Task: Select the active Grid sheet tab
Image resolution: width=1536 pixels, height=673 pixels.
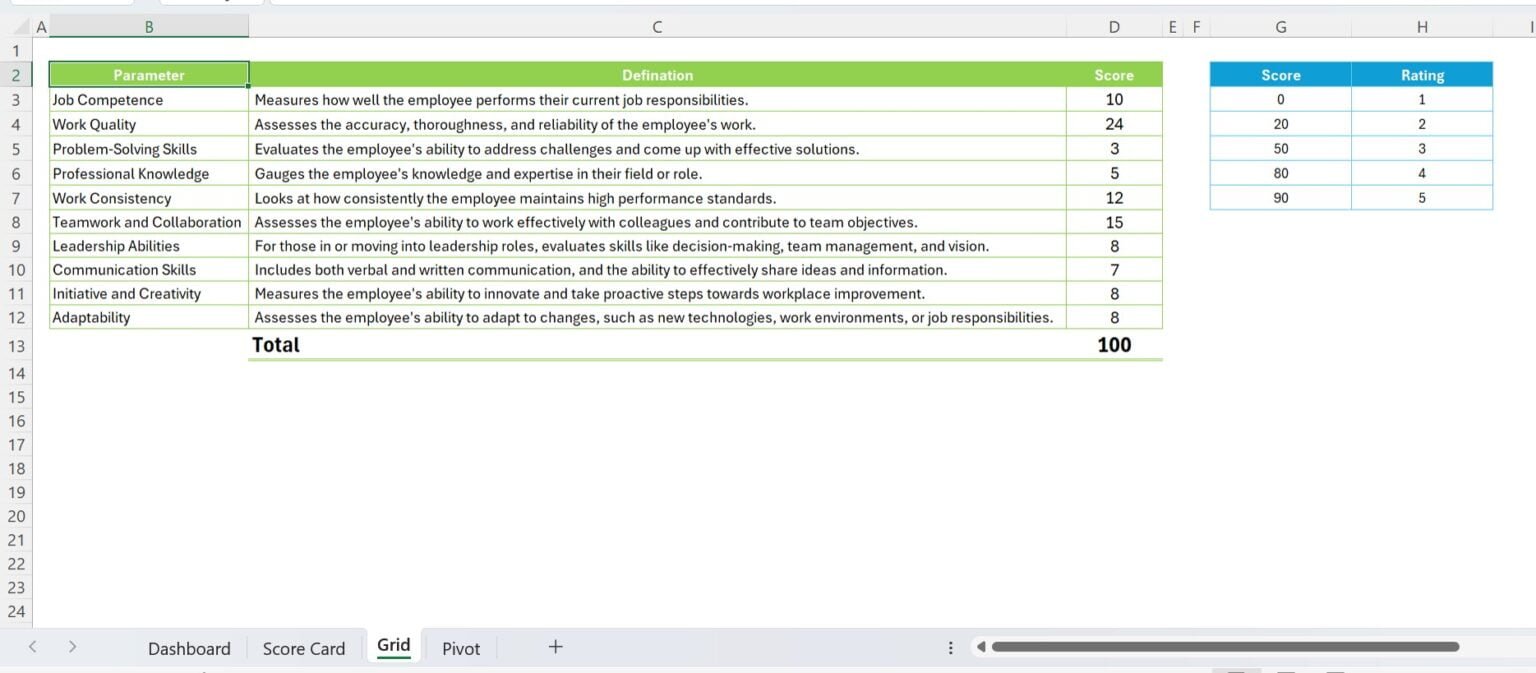Action: click(392, 646)
